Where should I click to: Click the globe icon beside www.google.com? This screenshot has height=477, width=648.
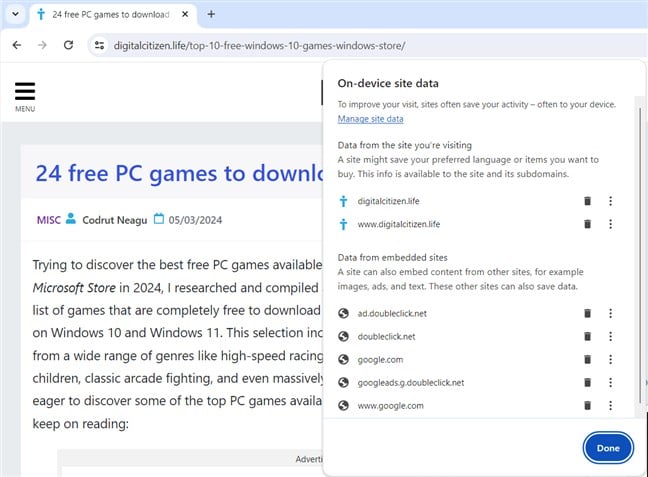coord(343,405)
